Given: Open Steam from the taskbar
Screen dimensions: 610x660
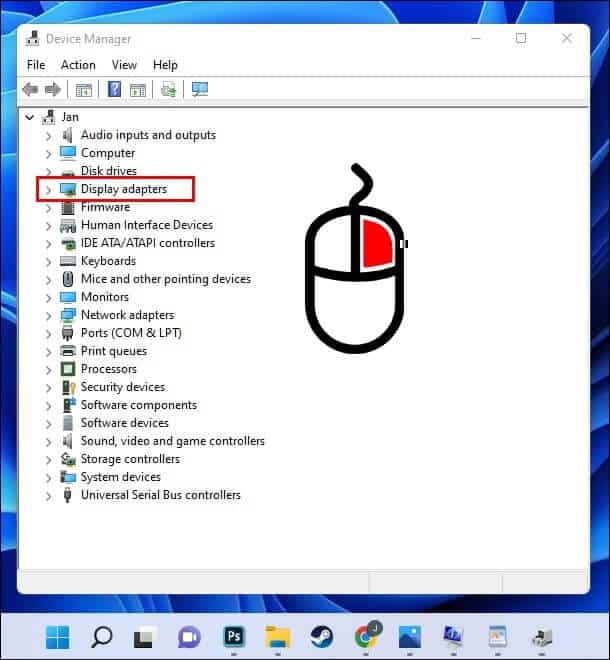Looking at the screenshot, I should [x=322, y=637].
